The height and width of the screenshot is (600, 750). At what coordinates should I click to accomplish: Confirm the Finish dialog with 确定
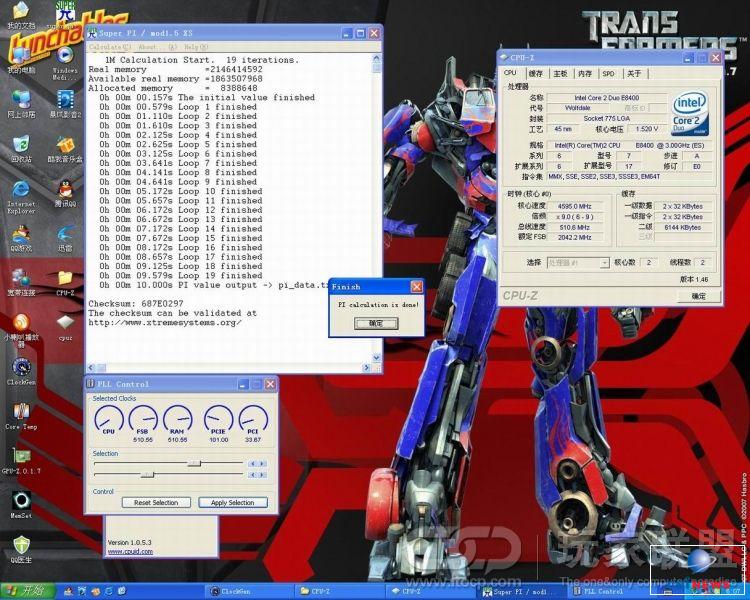[x=376, y=323]
